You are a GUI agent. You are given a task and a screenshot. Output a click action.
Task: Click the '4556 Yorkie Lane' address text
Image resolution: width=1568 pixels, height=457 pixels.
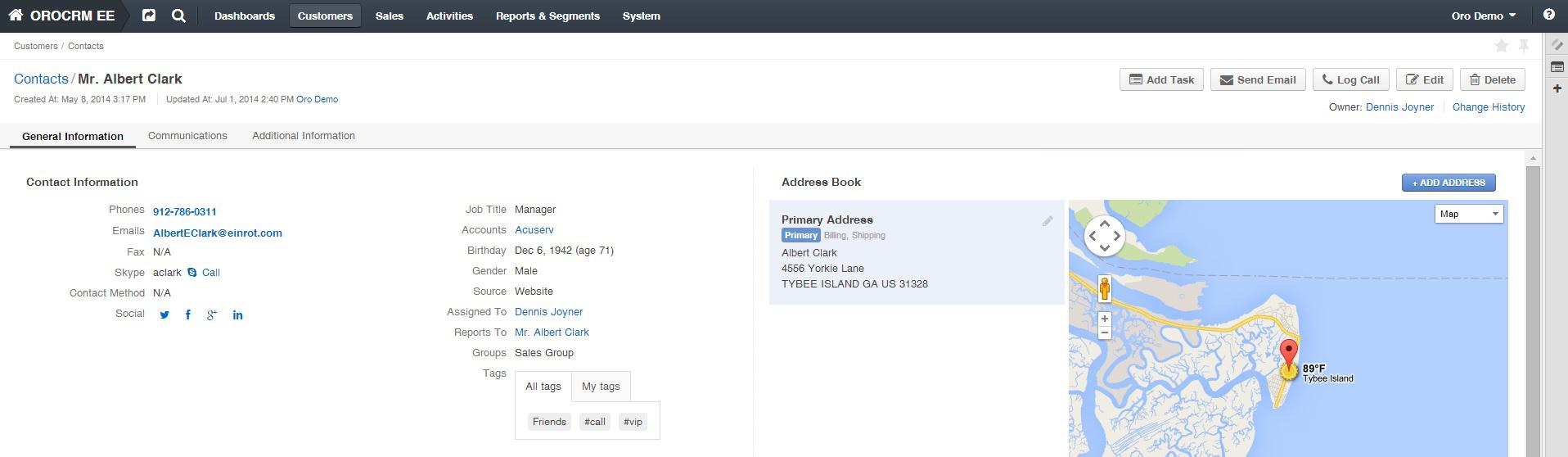click(822, 269)
